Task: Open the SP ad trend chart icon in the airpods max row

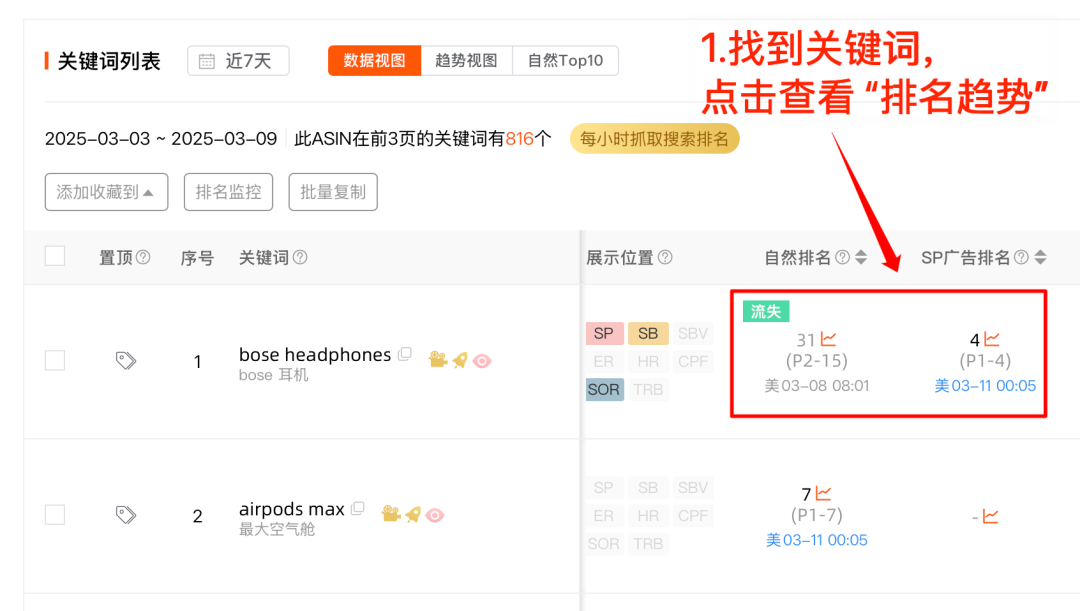Action: pyautogui.click(x=990, y=516)
